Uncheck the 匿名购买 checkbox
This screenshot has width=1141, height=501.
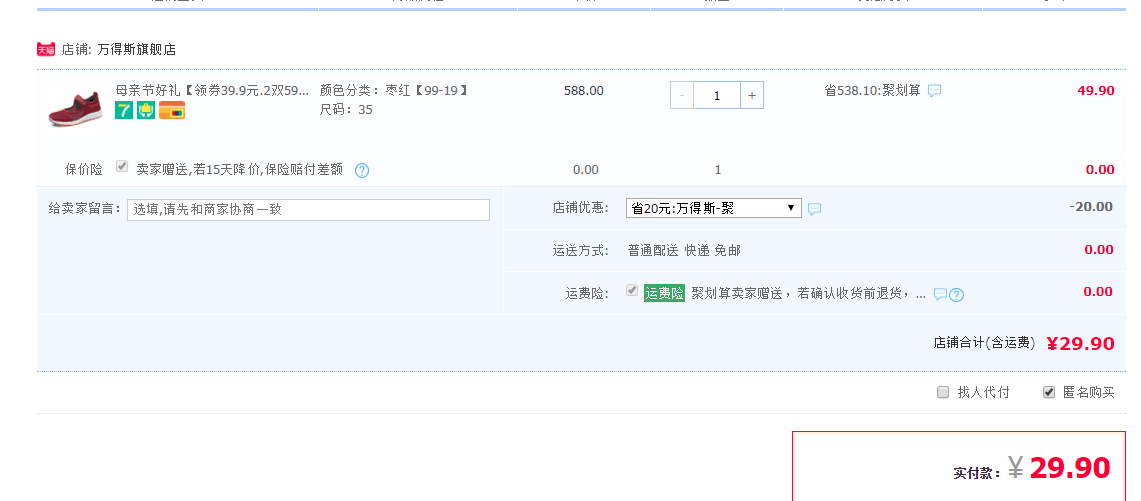pos(1049,392)
